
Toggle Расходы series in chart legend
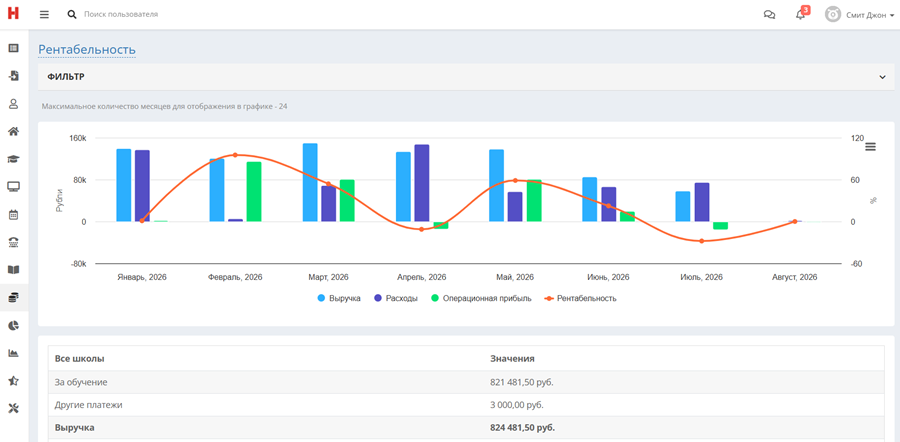pos(395,298)
